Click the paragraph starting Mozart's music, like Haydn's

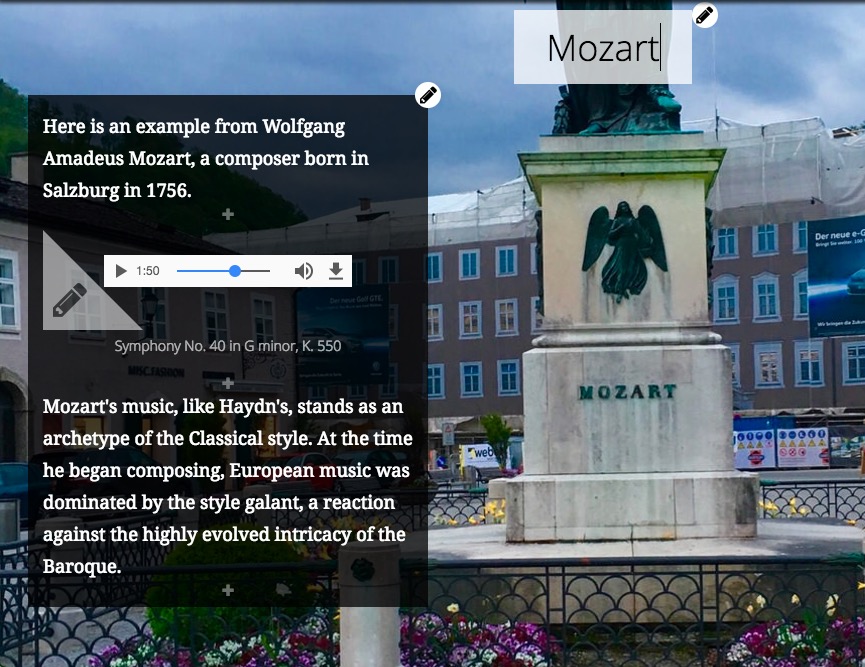[228, 486]
